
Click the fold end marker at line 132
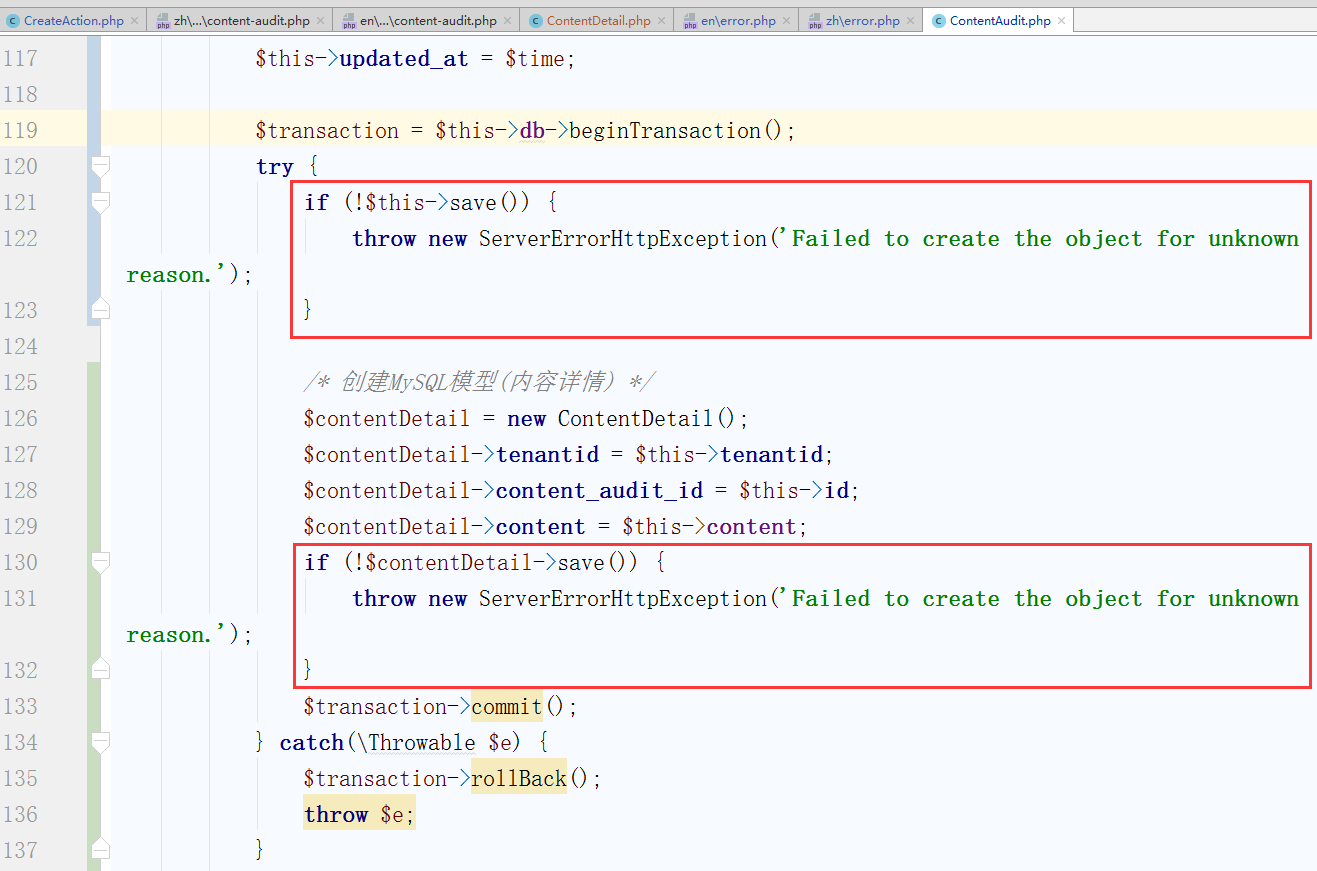pos(100,670)
